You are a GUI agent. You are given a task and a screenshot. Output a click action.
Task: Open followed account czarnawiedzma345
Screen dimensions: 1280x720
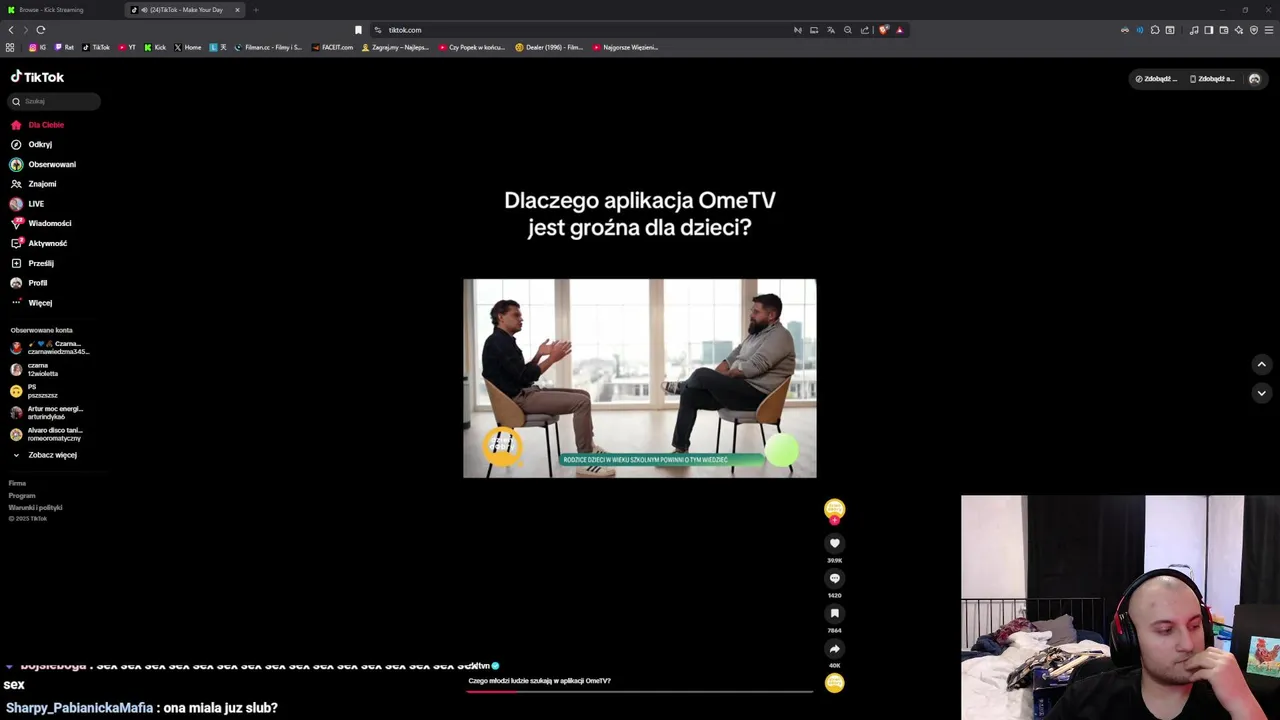pyautogui.click(x=50, y=348)
